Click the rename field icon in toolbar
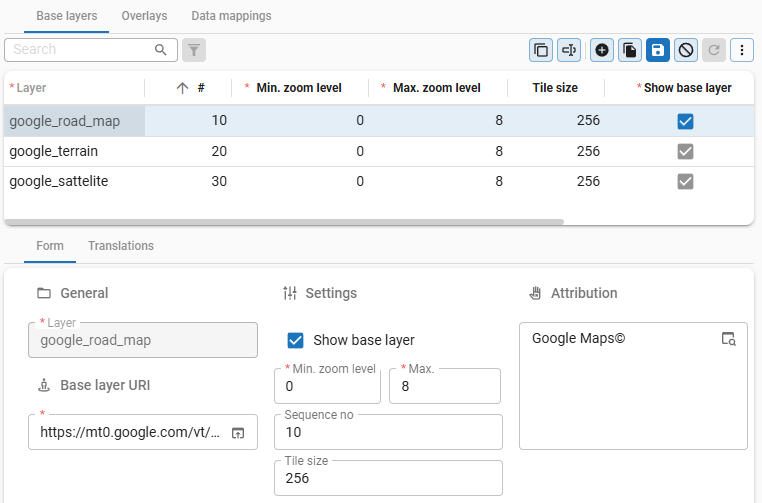Image resolution: width=762 pixels, height=503 pixels. pyautogui.click(x=569, y=50)
